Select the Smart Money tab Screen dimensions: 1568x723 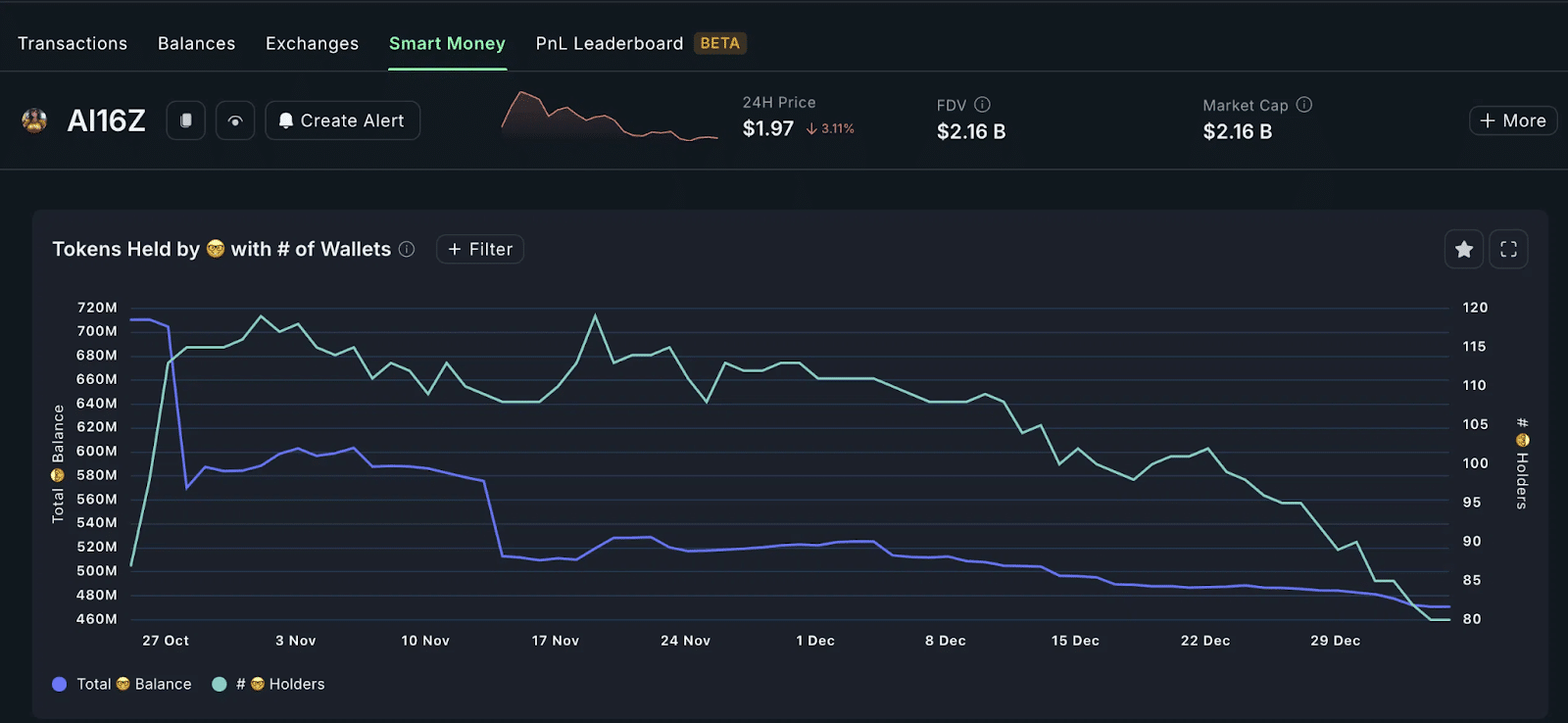(447, 43)
